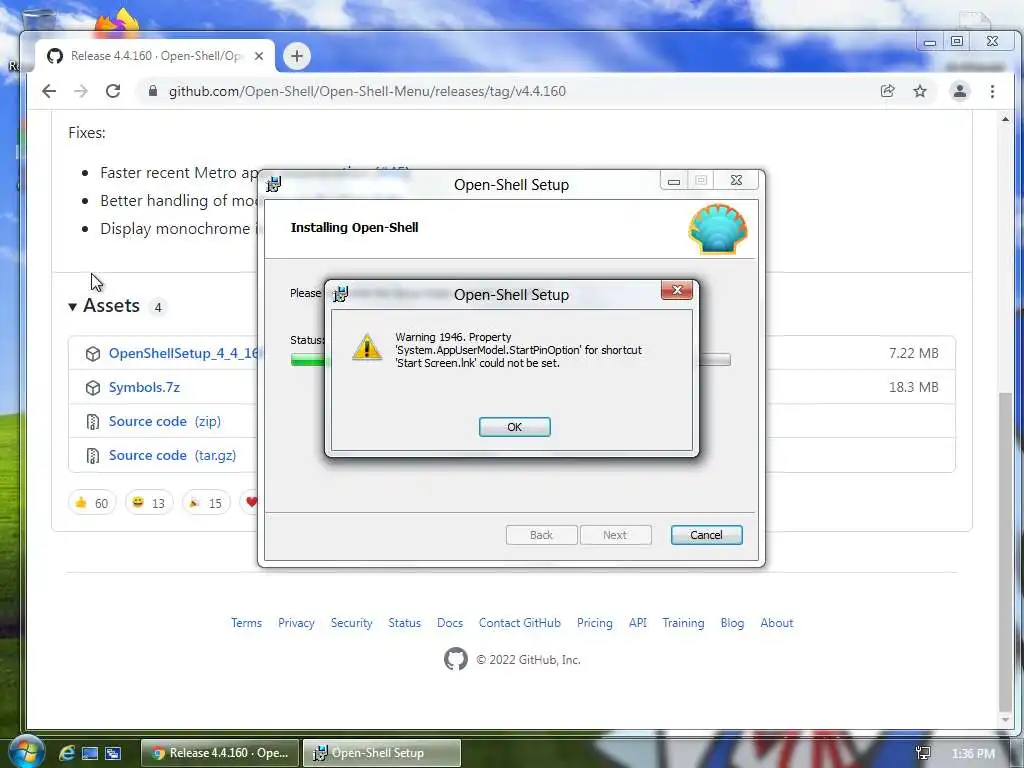Image resolution: width=1024 pixels, height=768 pixels.
Task: Open a new Chrome tab
Action: coord(296,56)
